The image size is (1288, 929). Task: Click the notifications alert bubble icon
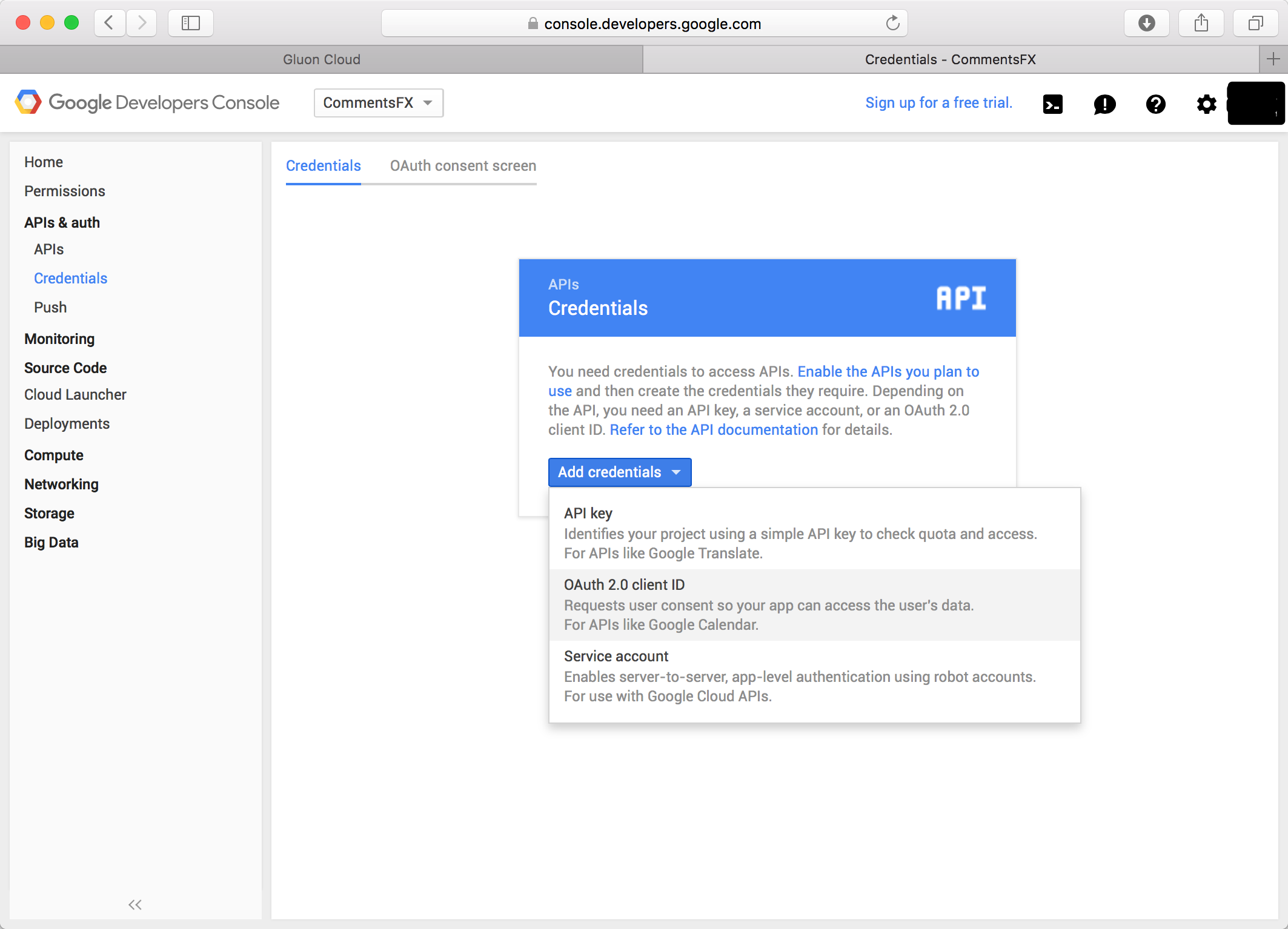1104,104
